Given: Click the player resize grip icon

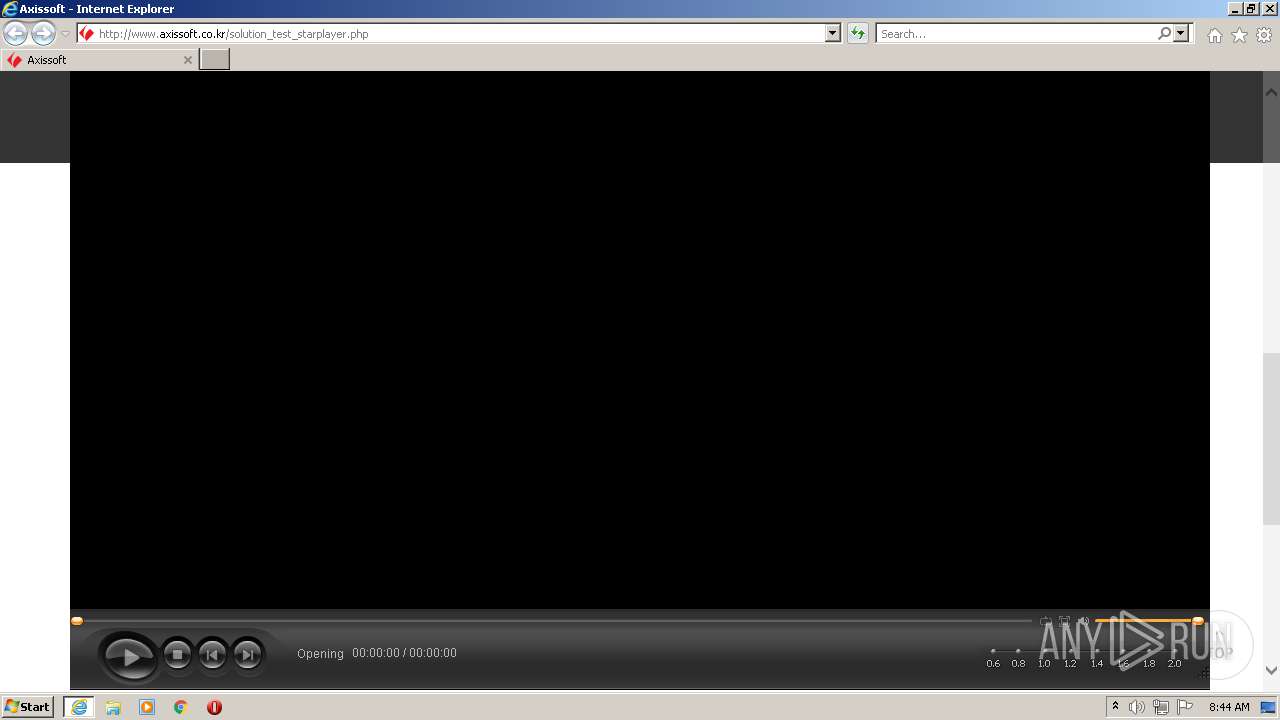Looking at the screenshot, I should (x=1202, y=674).
